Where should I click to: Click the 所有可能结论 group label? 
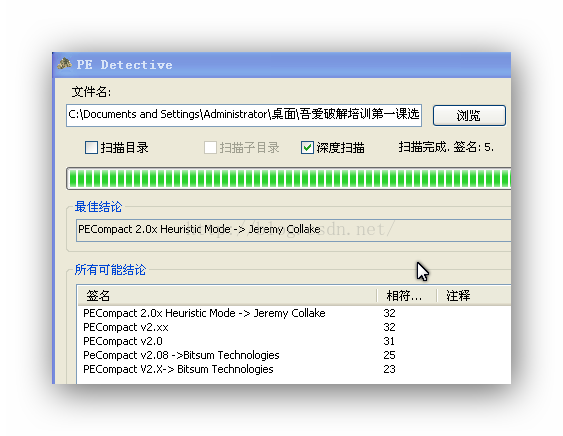click(x=110, y=270)
